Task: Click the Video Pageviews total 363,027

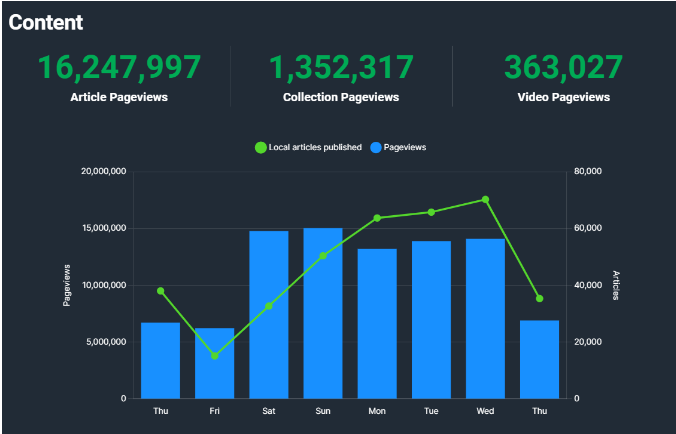Action: pyautogui.click(x=563, y=67)
